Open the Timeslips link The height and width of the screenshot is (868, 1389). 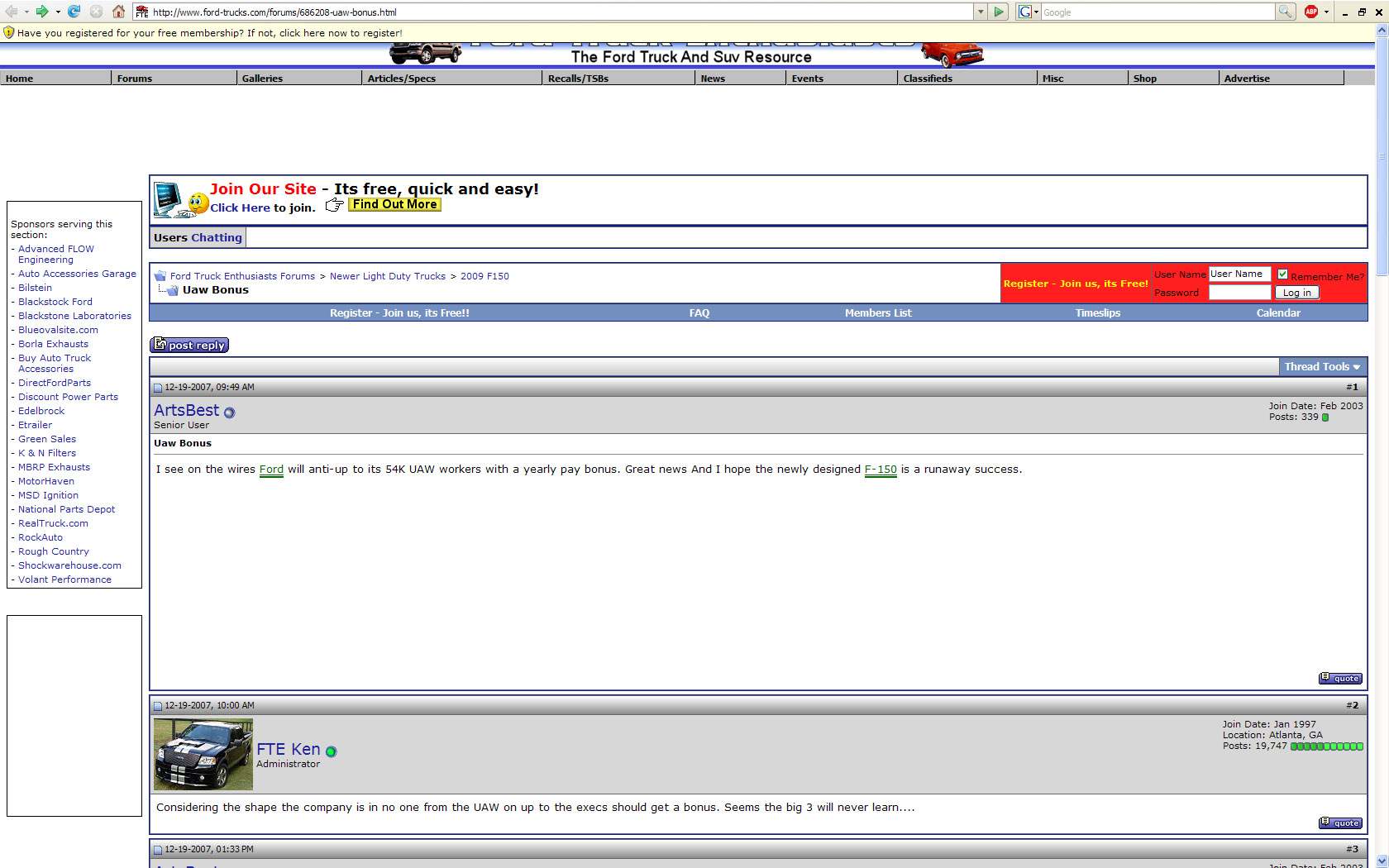(1098, 313)
